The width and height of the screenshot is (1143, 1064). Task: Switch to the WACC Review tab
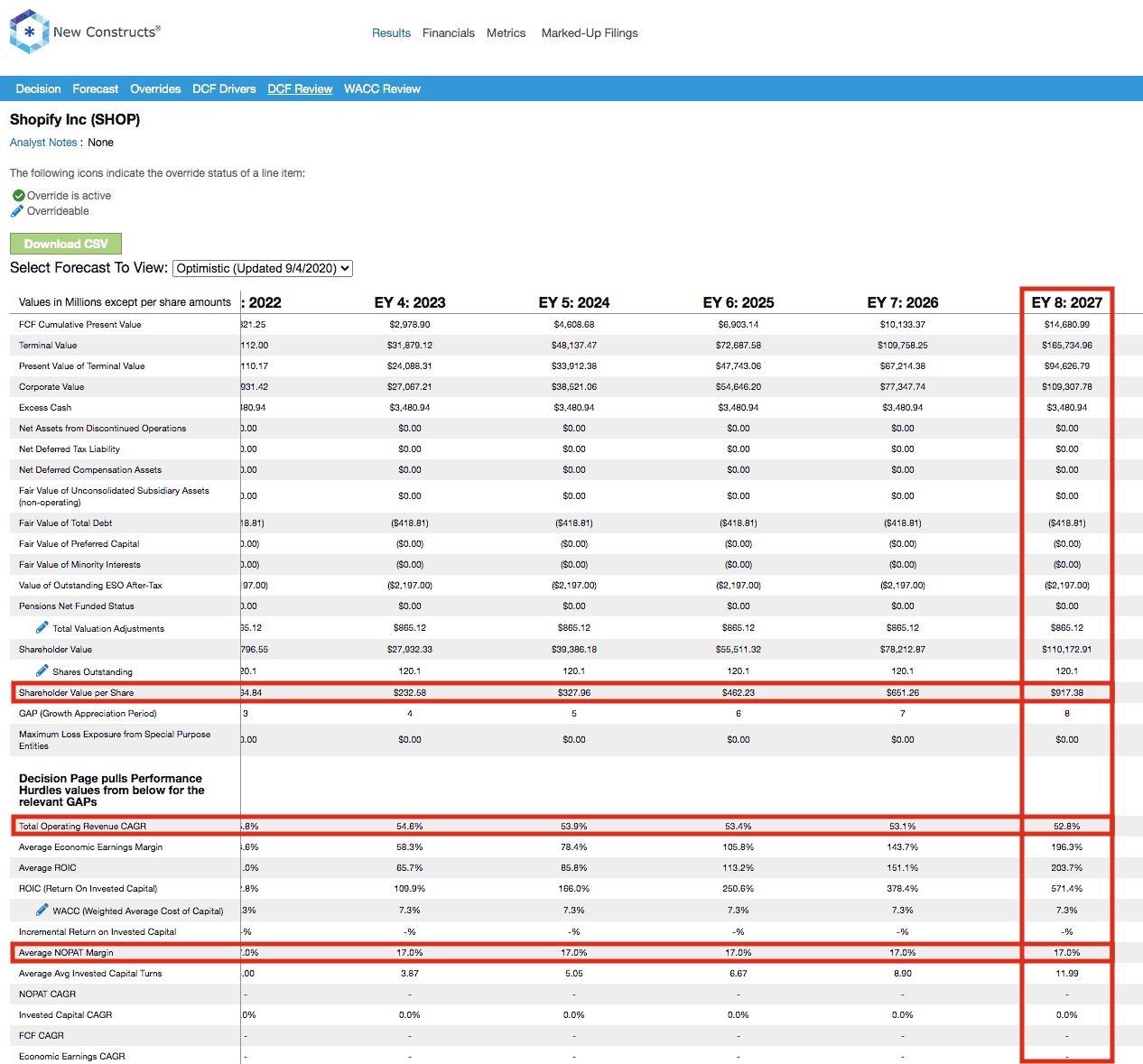[382, 88]
